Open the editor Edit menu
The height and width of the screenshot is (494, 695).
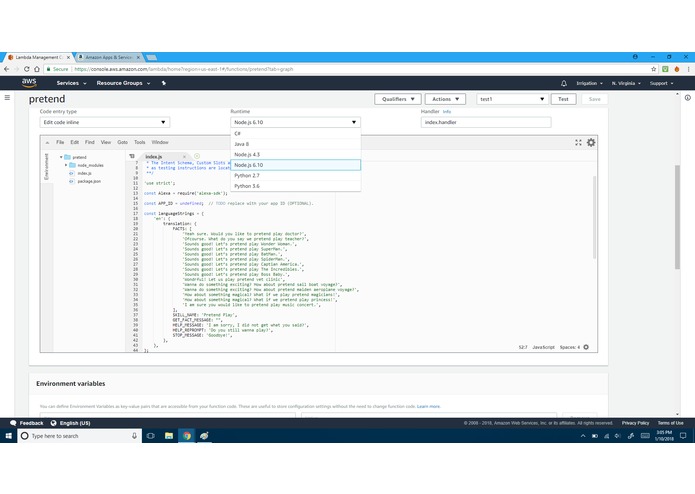(x=74, y=142)
